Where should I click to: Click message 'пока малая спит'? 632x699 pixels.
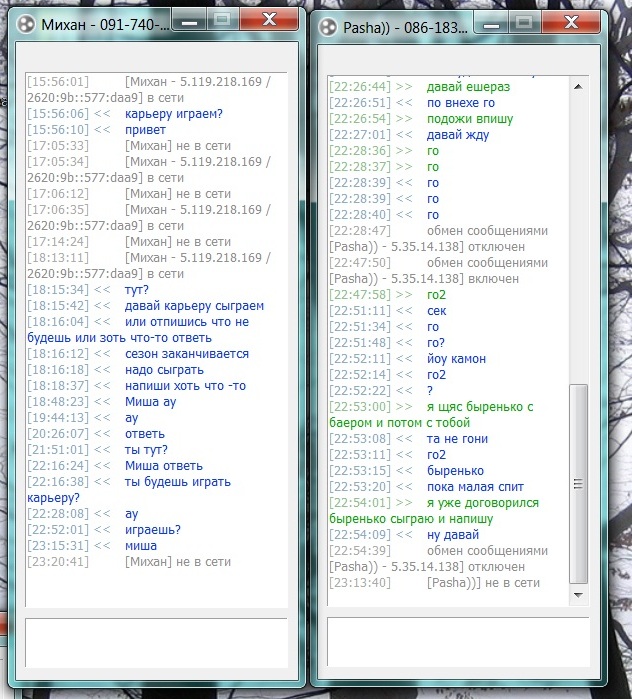point(475,487)
